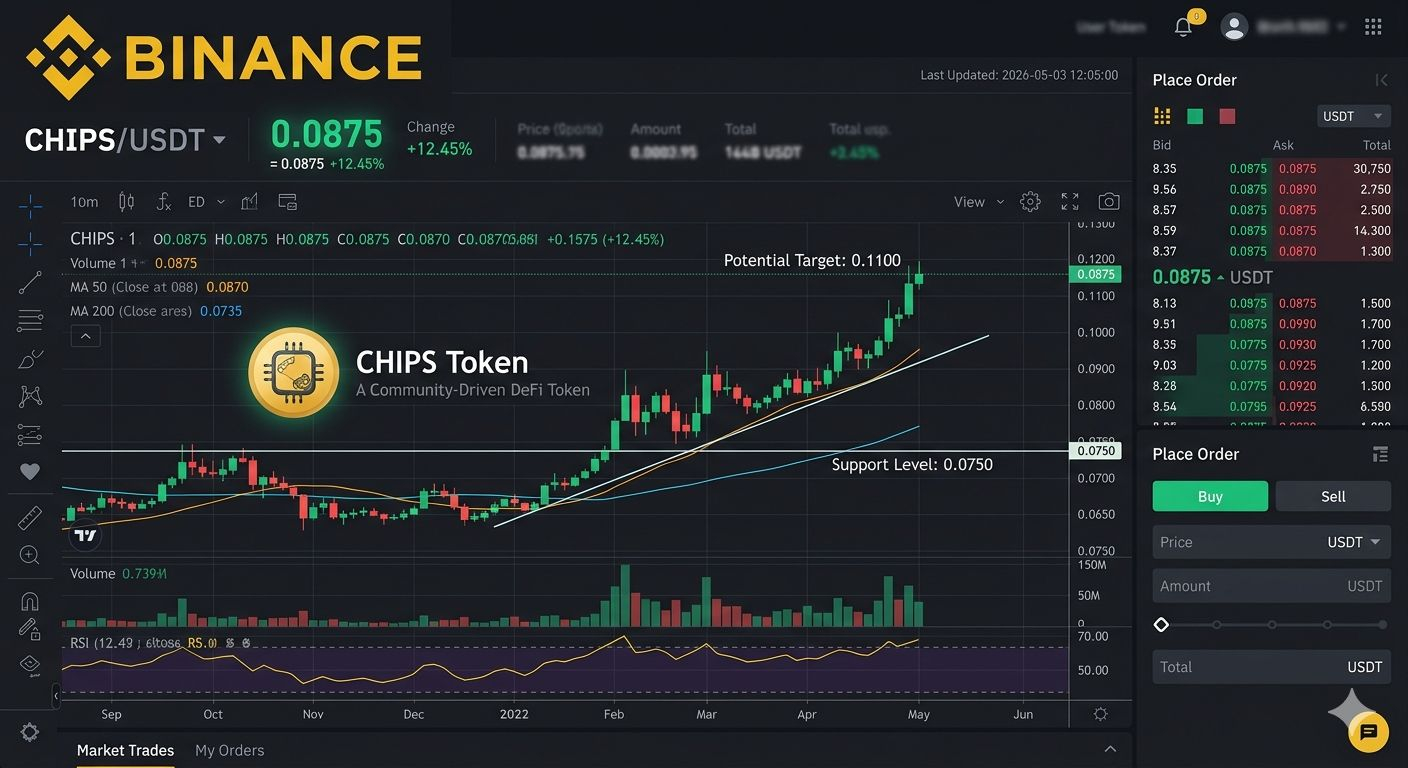
Task: Toggle the favorite heart icon
Action: click(30, 472)
